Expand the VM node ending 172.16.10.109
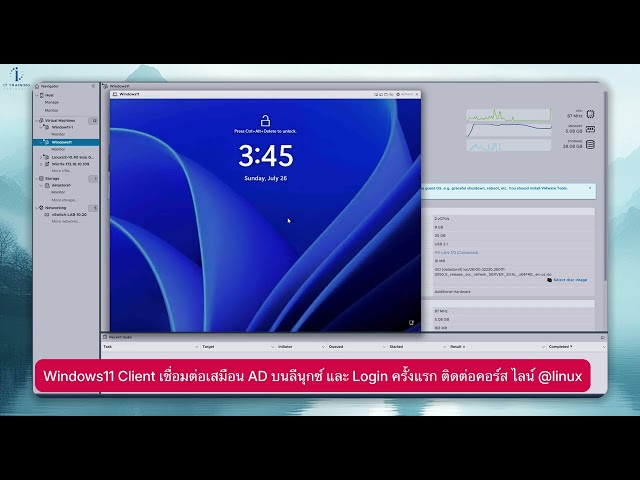Viewport: 640px width, 480px height. (41, 164)
